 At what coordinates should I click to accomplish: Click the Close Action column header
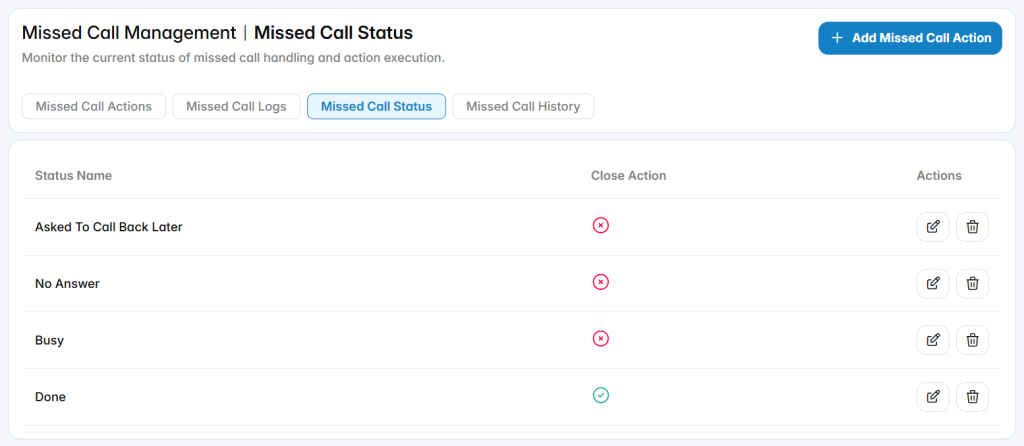coord(628,176)
